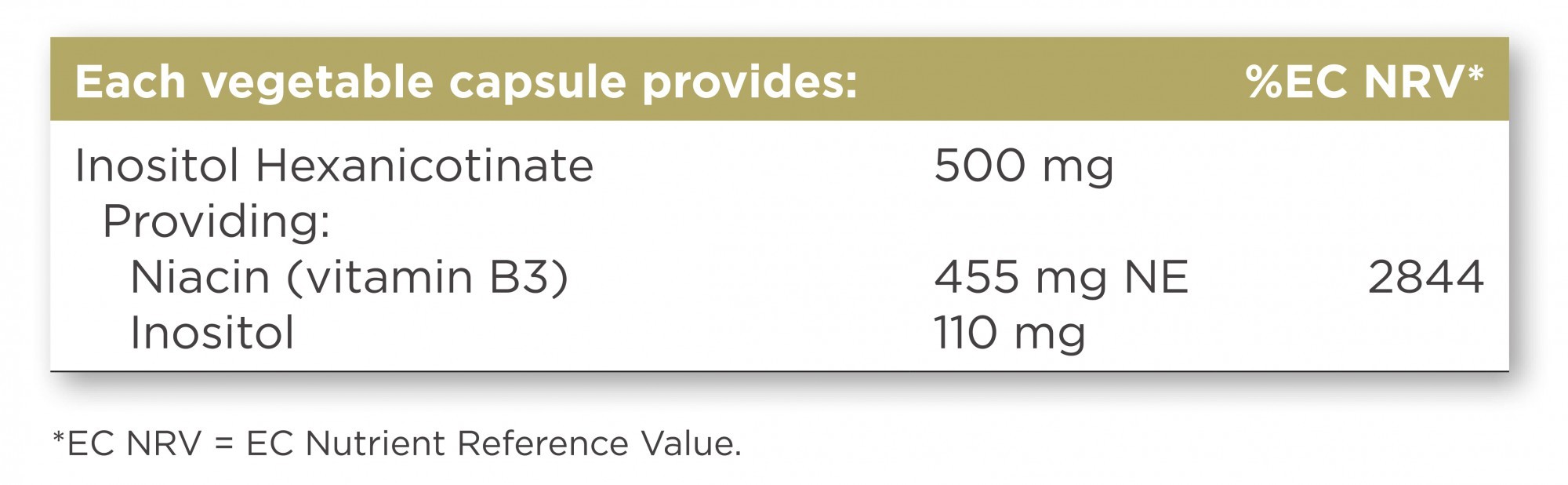
Task: Click the "%EC NRV*" column heading
Action: coord(1363,82)
